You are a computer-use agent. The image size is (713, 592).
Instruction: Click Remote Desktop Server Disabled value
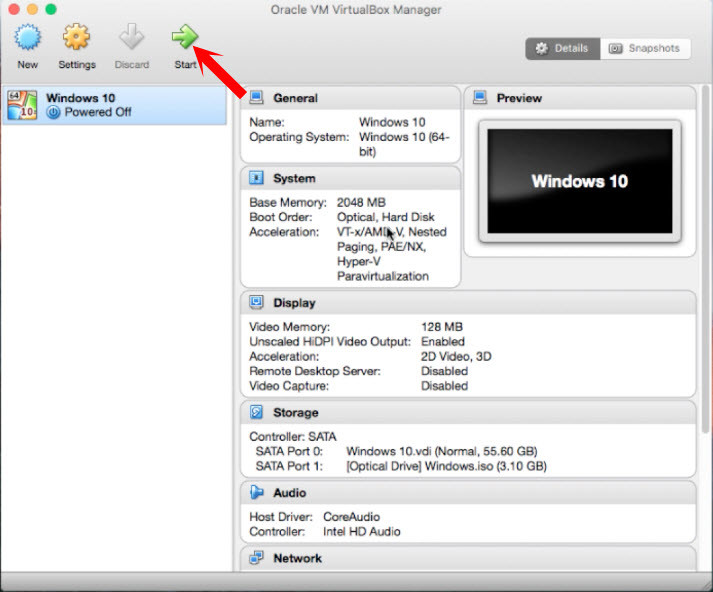(x=444, y=371)
